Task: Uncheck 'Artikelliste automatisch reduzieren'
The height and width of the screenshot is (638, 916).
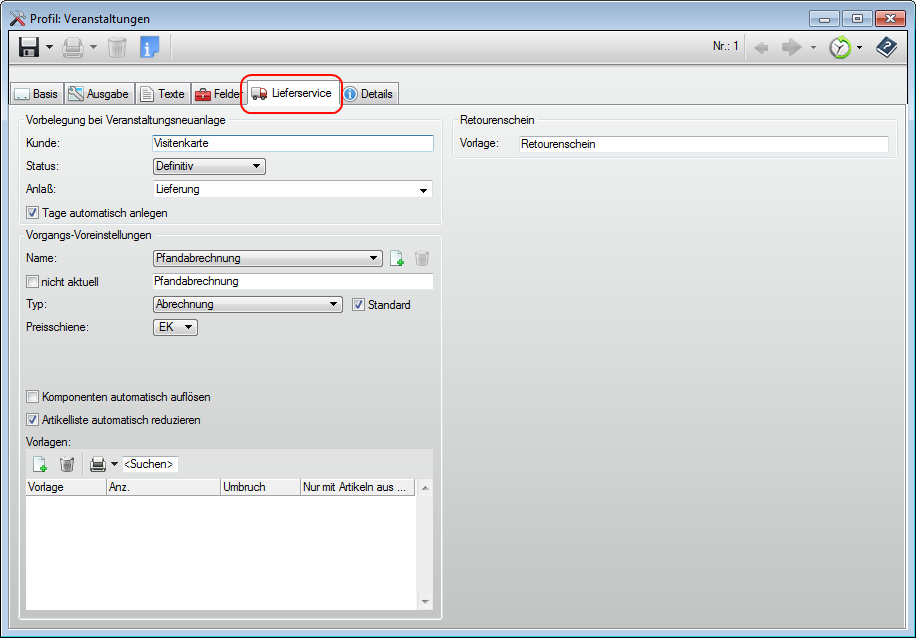Action: 33,420
